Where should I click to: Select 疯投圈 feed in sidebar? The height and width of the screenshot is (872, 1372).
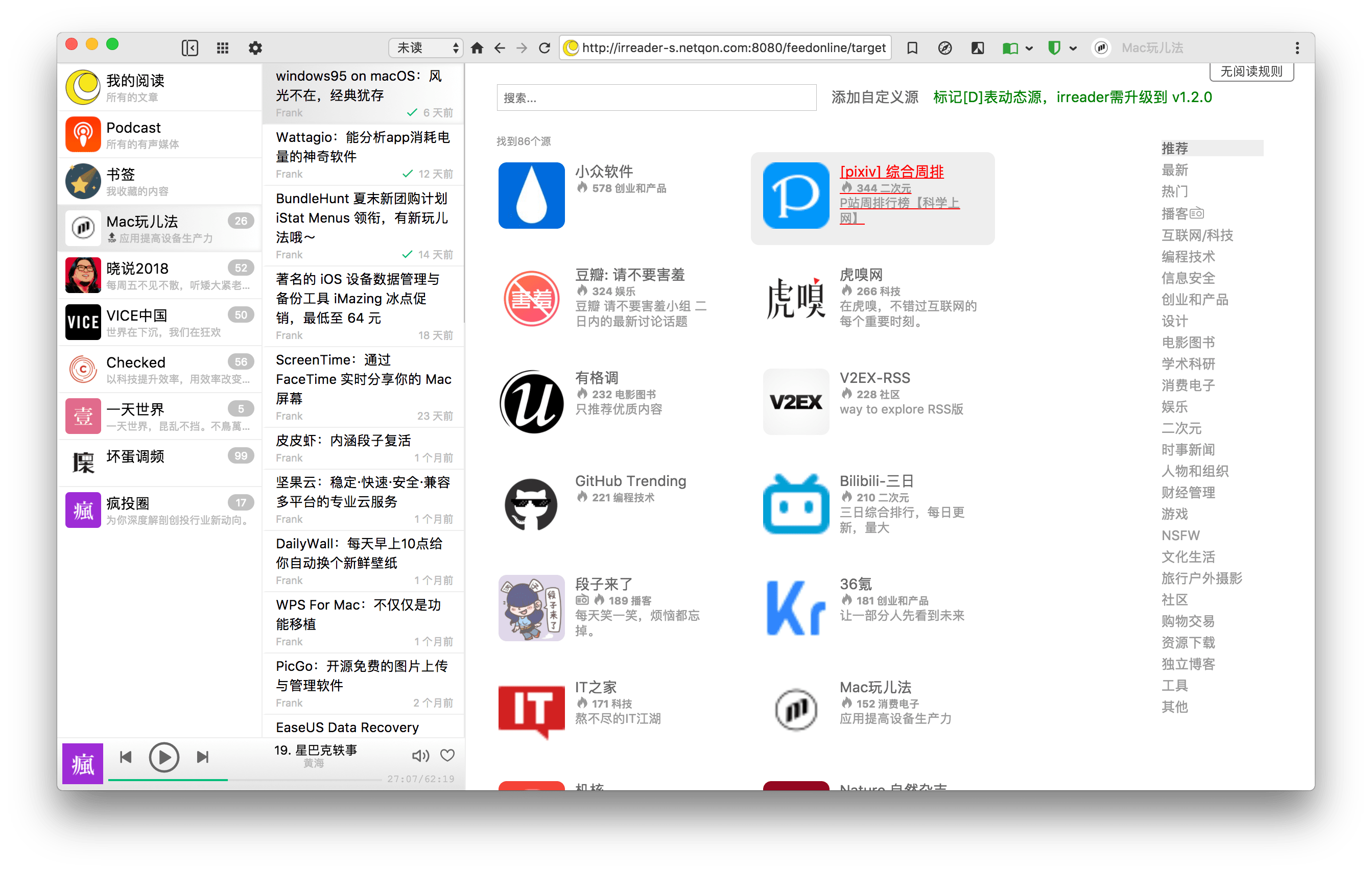pyautogui.click(x=159, y=511)
